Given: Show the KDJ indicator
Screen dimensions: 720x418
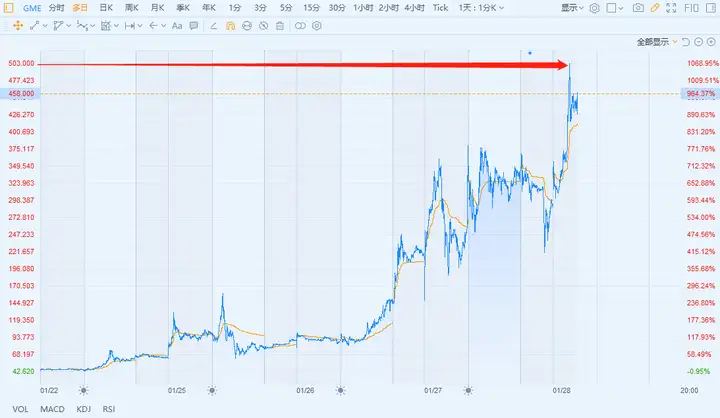Looking at the screenshot, I should [83, 408].
